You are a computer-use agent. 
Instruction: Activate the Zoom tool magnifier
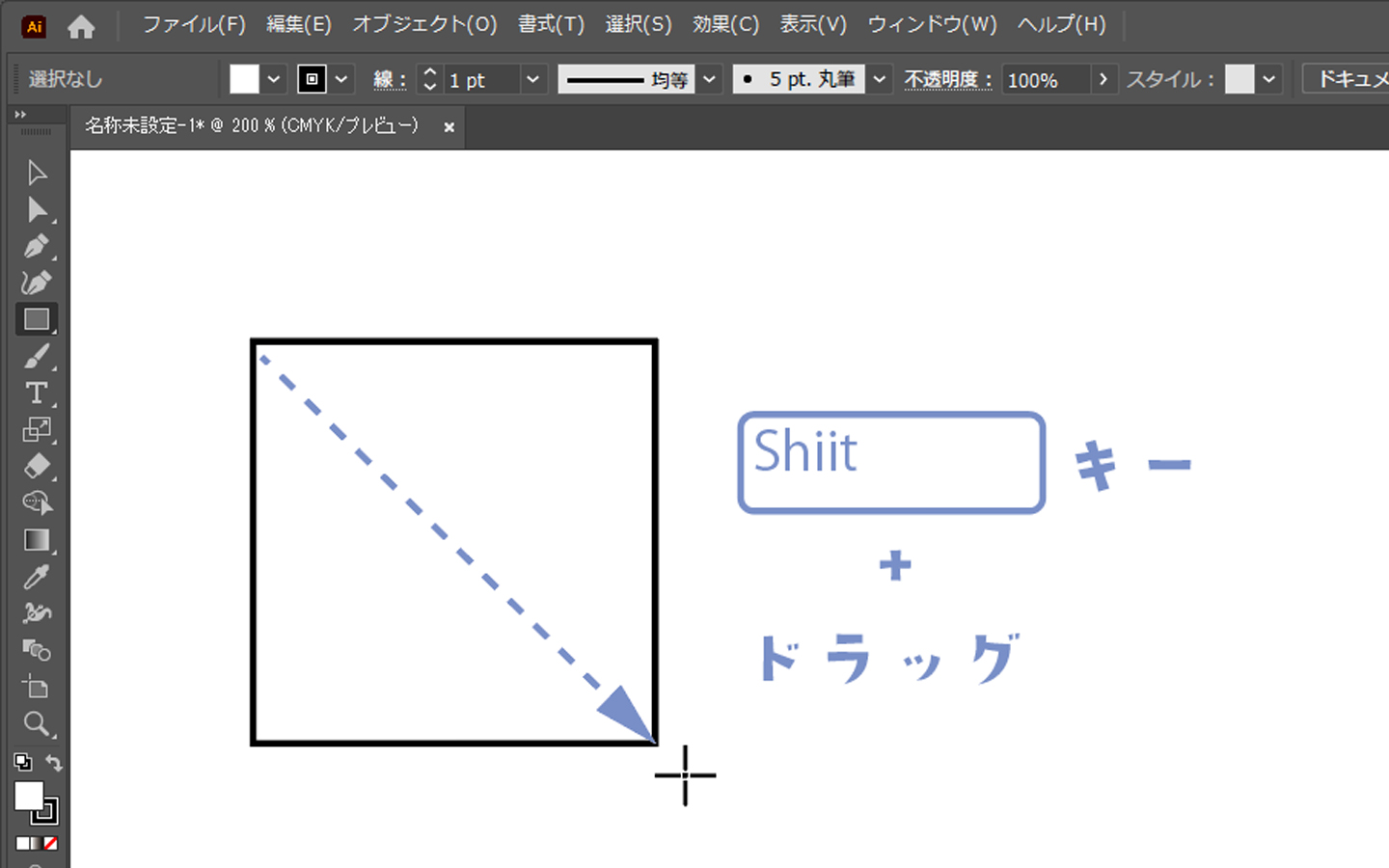click(x=37, y=723)
